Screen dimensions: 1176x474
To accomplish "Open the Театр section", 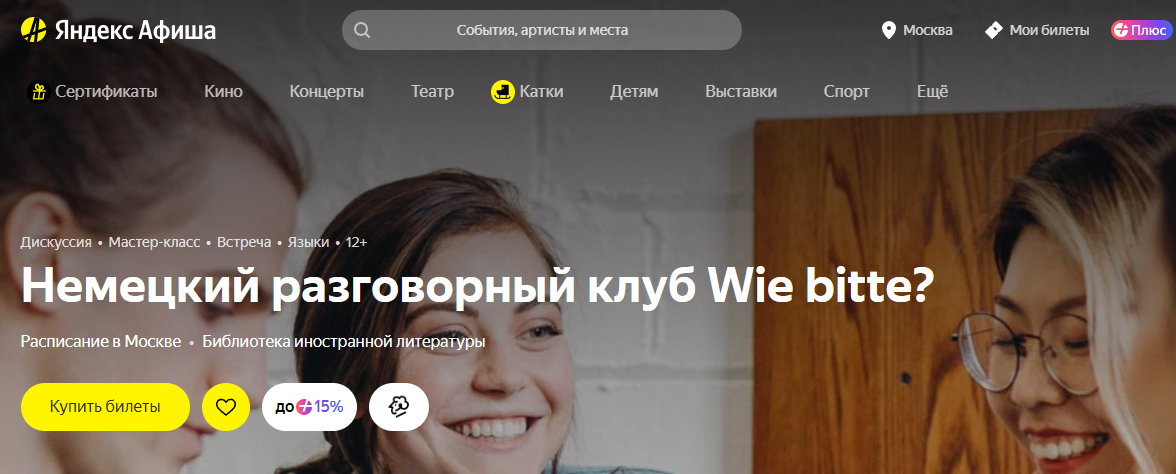I will point(432,92).
